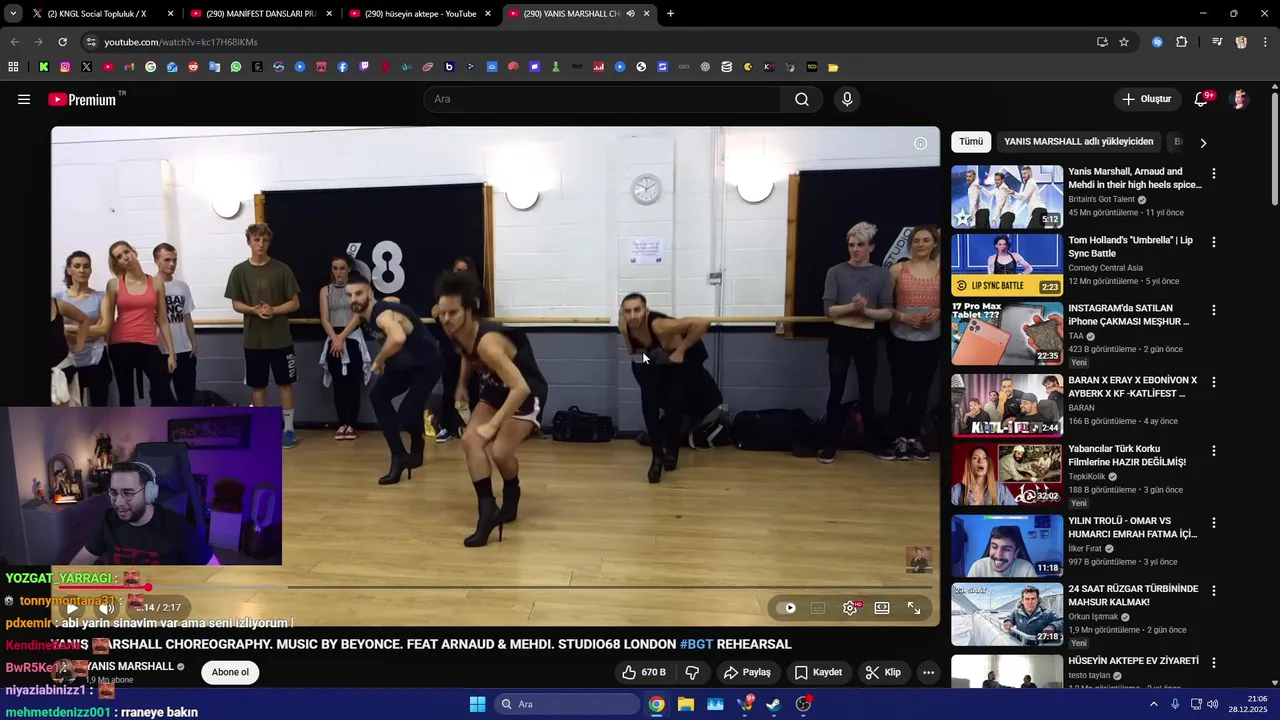Open the Lip Sync Battle video thumbnail

(1007, 265)
